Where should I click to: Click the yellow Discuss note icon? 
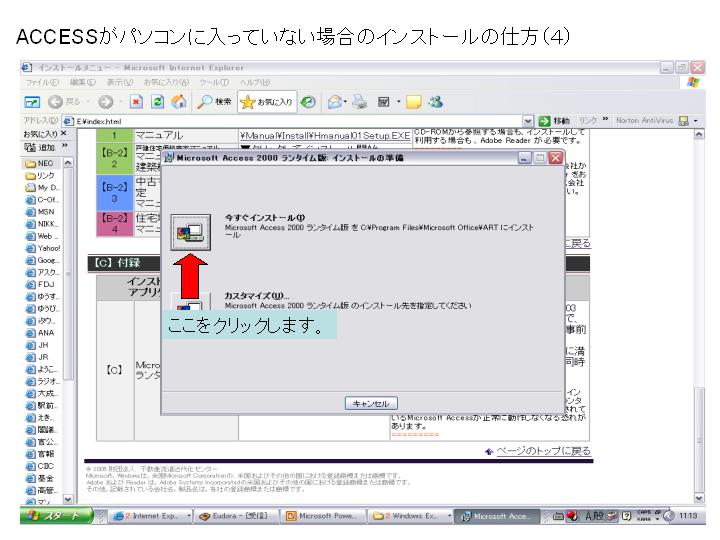coord(413,101)
